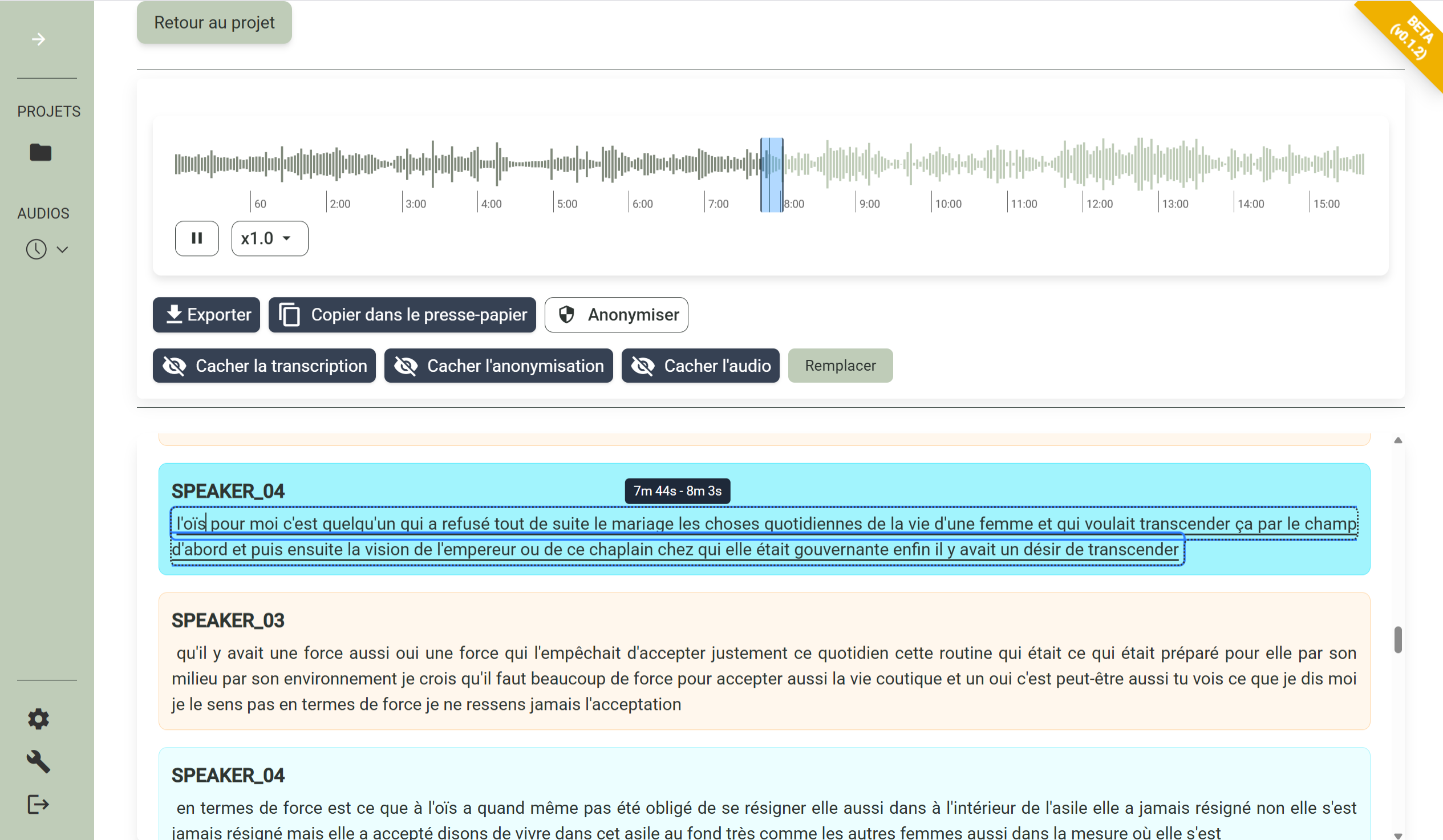
Task: Click the scrollbar up arrow
Action: tap(1398, 440)
